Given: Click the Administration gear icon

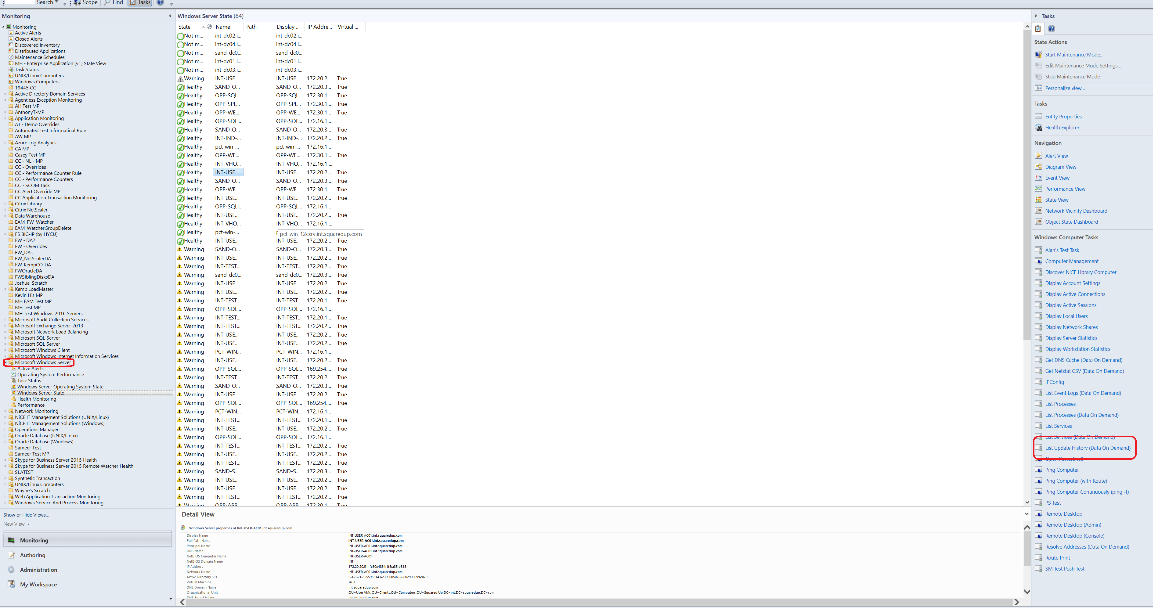Looking at the screenshot, I should coord(10,570).
